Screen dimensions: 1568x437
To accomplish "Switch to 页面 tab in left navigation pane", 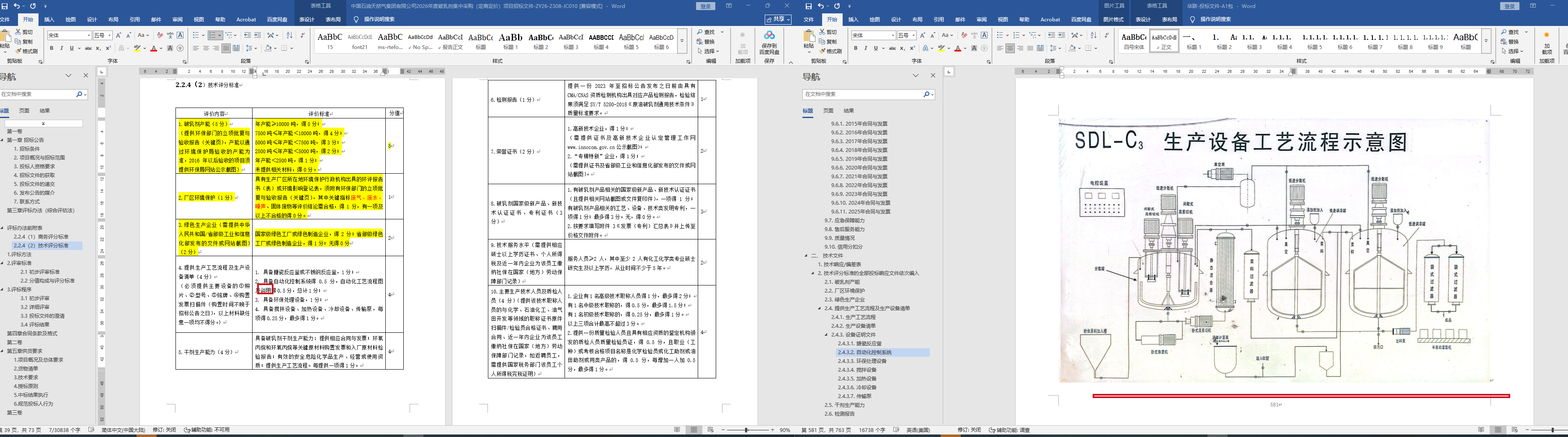I will pyautogui.click(x=24, y=111).
